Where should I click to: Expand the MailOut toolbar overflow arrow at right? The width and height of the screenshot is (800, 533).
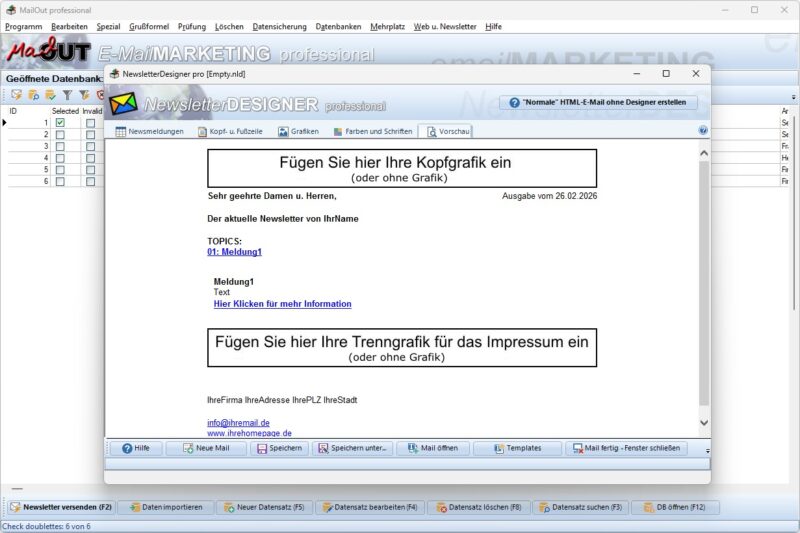(x=793, y=97)
